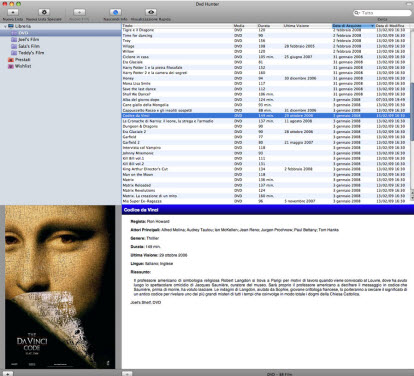Screen dimensions: 414x376
Task: Select the Johnny Mnemonic row
Action: [266, 153]
